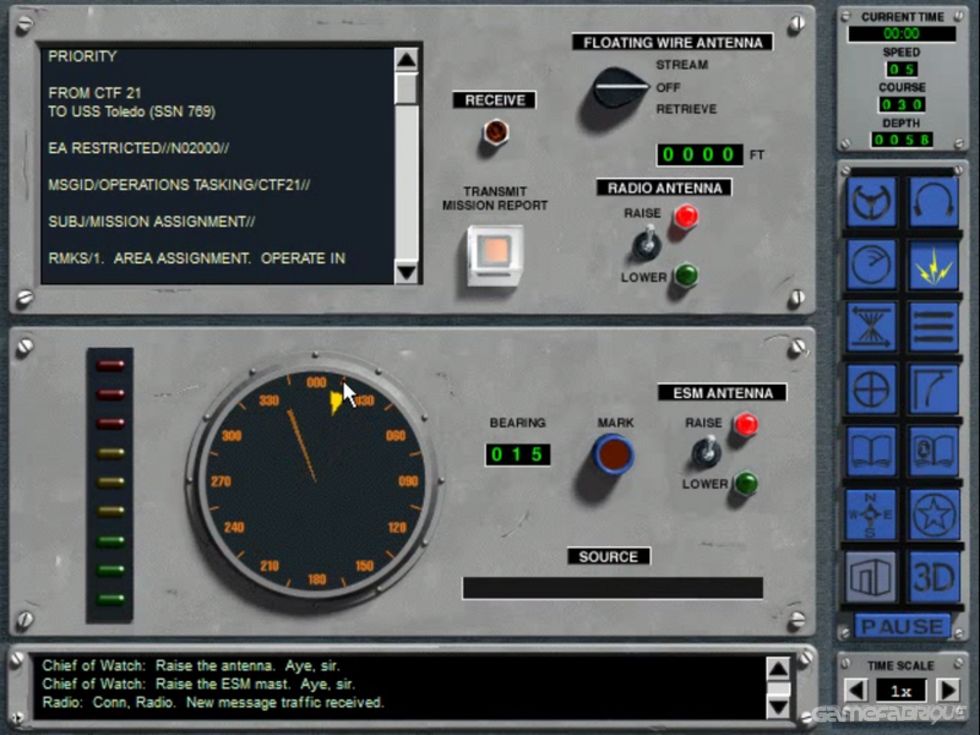Viewport: 980px width, 735px height.
Task: Open the star in circle icon
Action: click(x=934, y=514)
